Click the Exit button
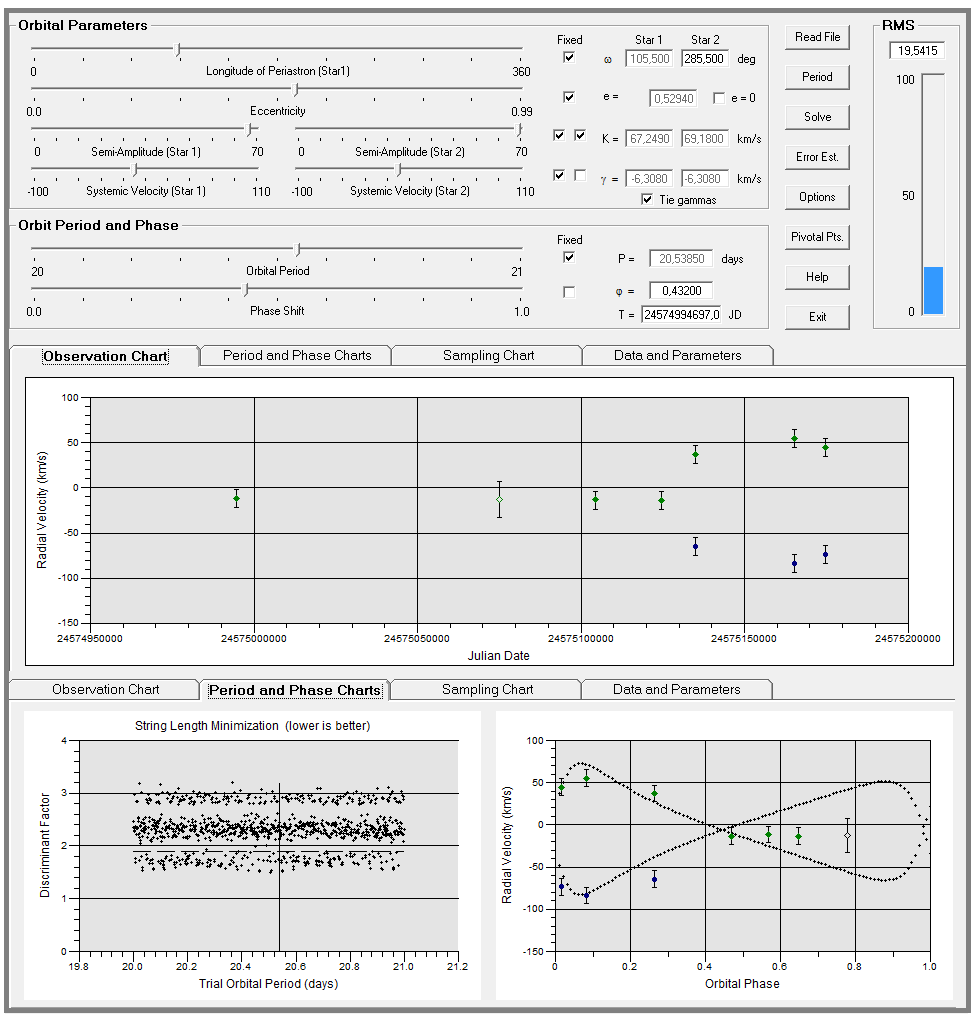Viewport: 978px width, 1030px height. coord(817,317)
